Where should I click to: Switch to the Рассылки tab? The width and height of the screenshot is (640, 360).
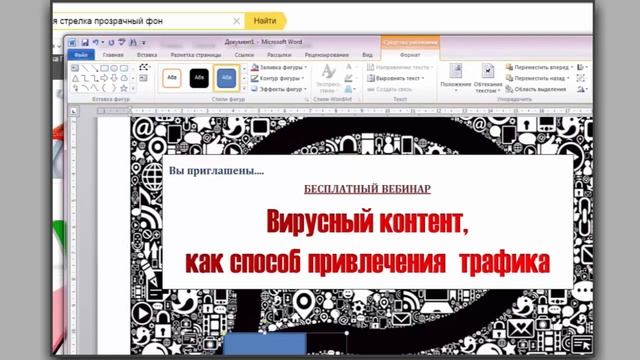[279, 55]
